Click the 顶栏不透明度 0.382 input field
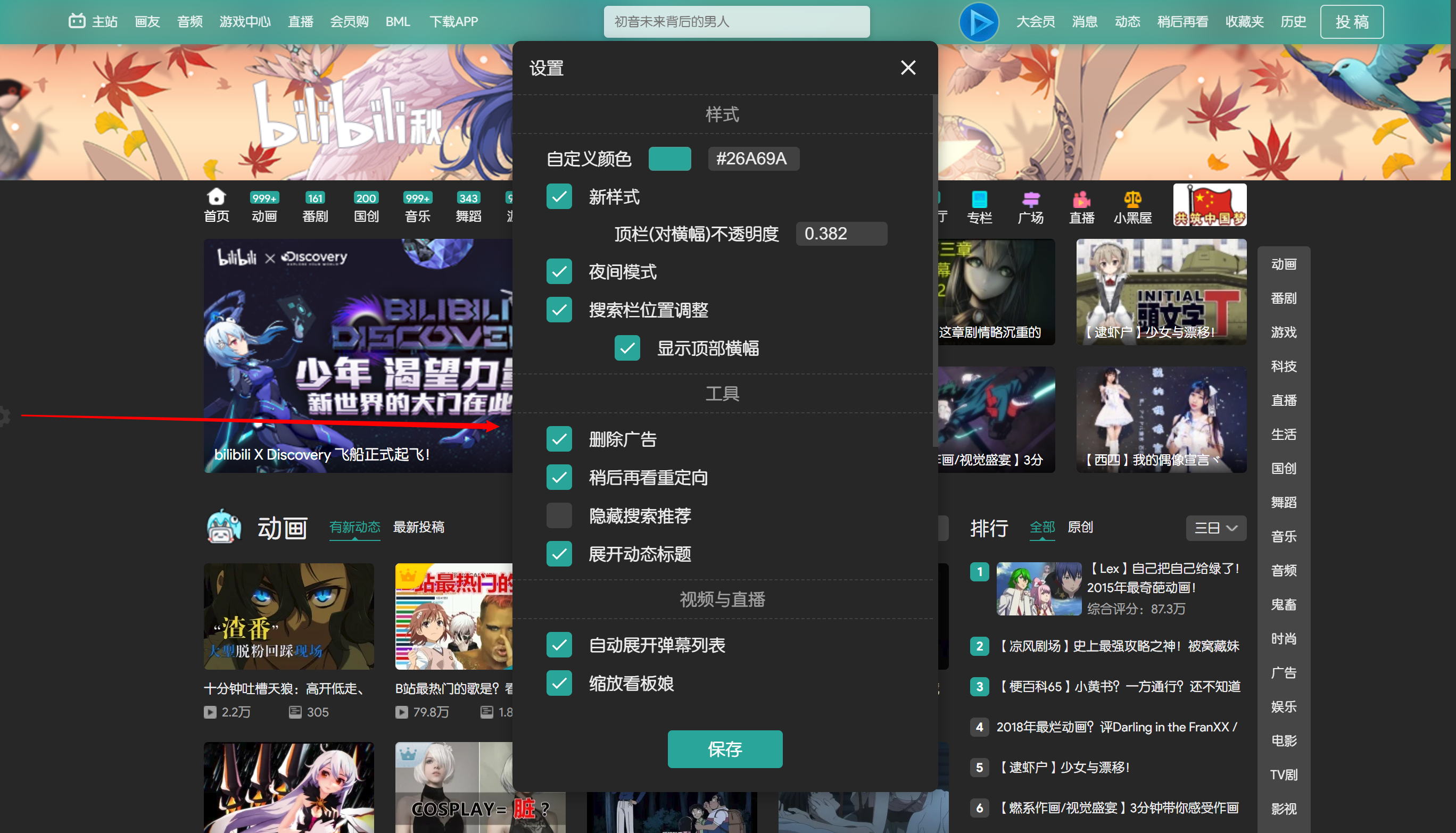 click(841, 234)
